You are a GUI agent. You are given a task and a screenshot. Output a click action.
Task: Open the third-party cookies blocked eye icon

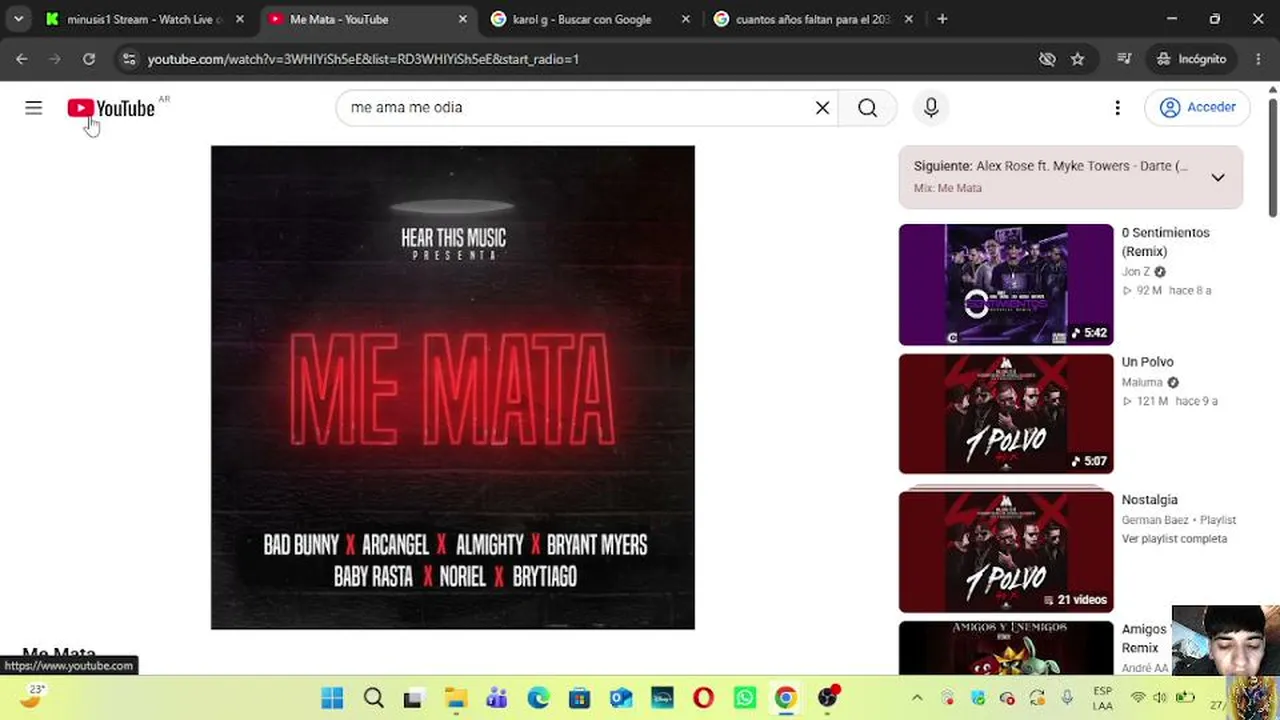point(1047,59)
